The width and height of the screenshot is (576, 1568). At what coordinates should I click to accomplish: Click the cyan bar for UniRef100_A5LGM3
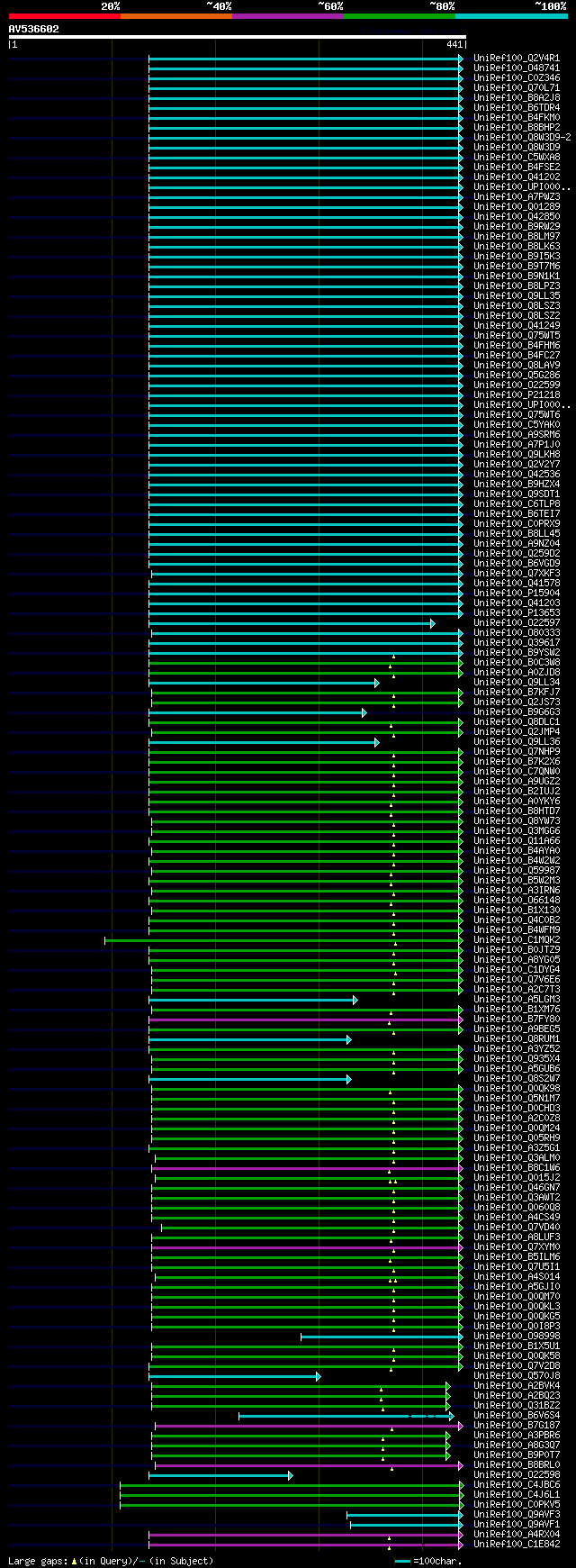(253, 1000)
